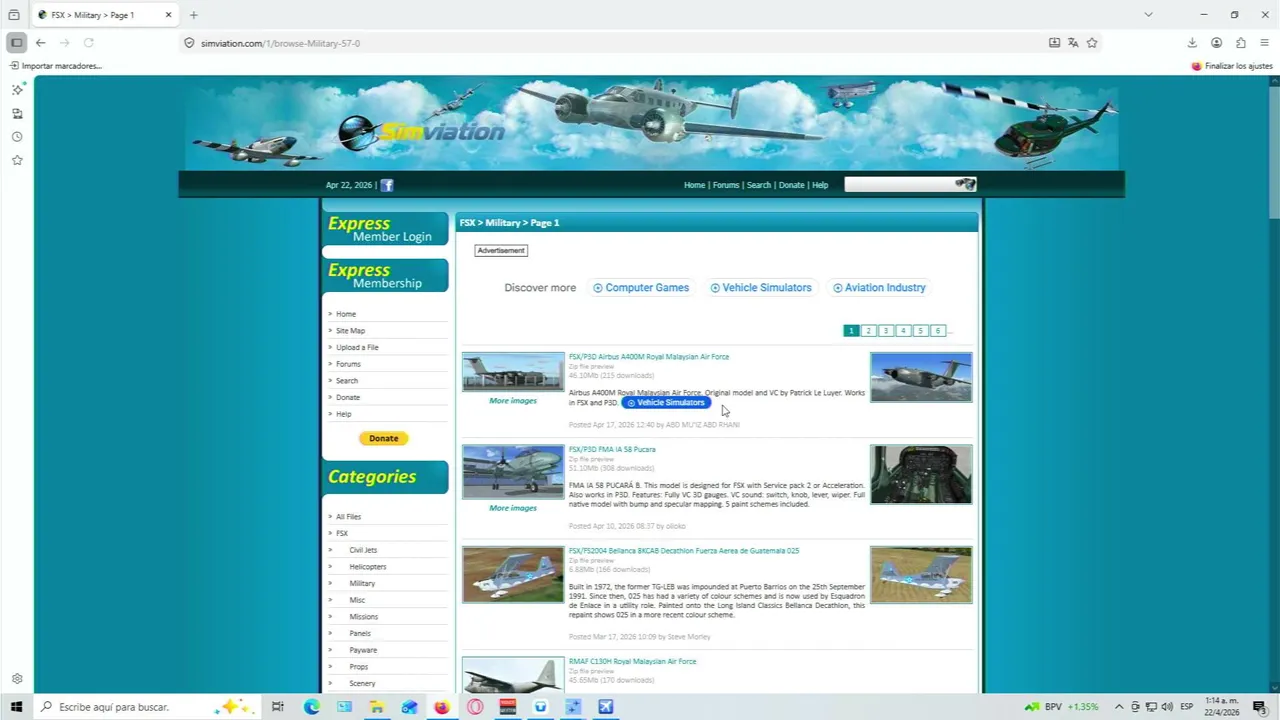Click More images under the A400M thumbnail
Screen dimensions: 1280x720
point(513,401)
